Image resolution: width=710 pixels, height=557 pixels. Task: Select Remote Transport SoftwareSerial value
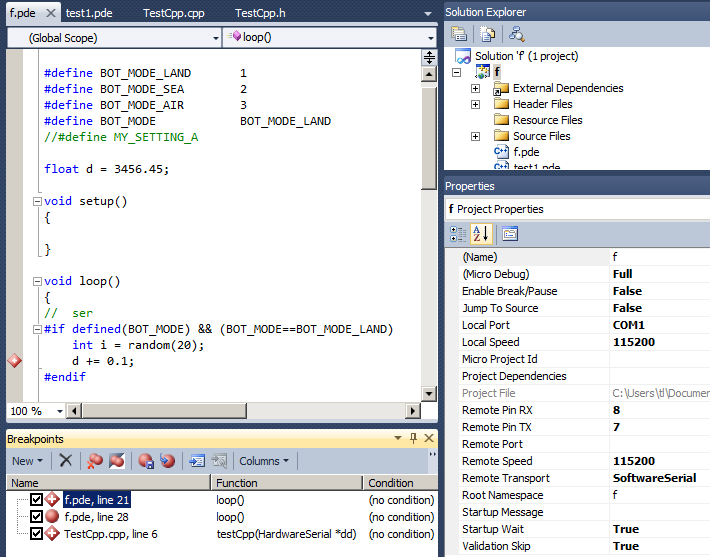tap(654, 478)
